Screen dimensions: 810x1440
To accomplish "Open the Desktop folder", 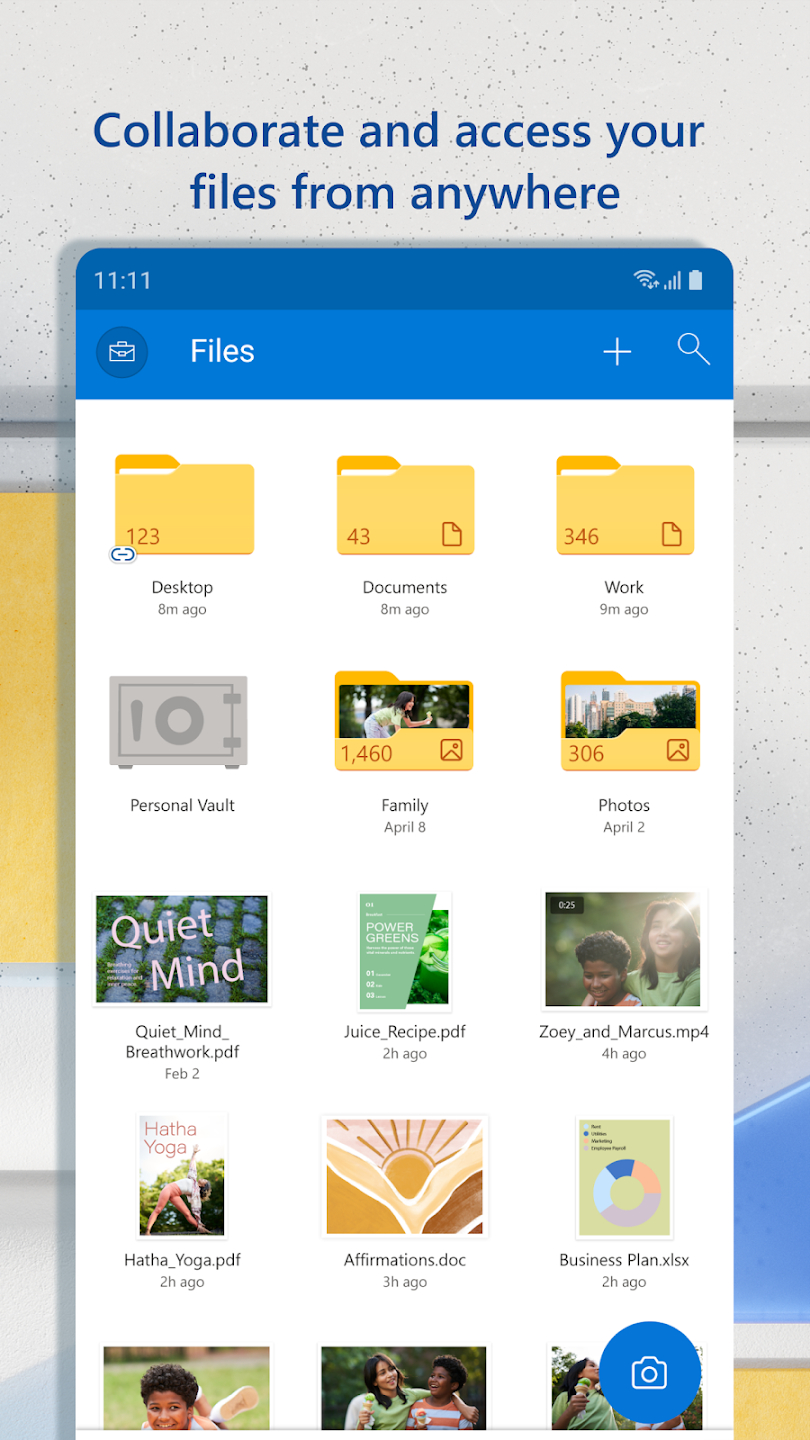I will click(x=182, y=507).
